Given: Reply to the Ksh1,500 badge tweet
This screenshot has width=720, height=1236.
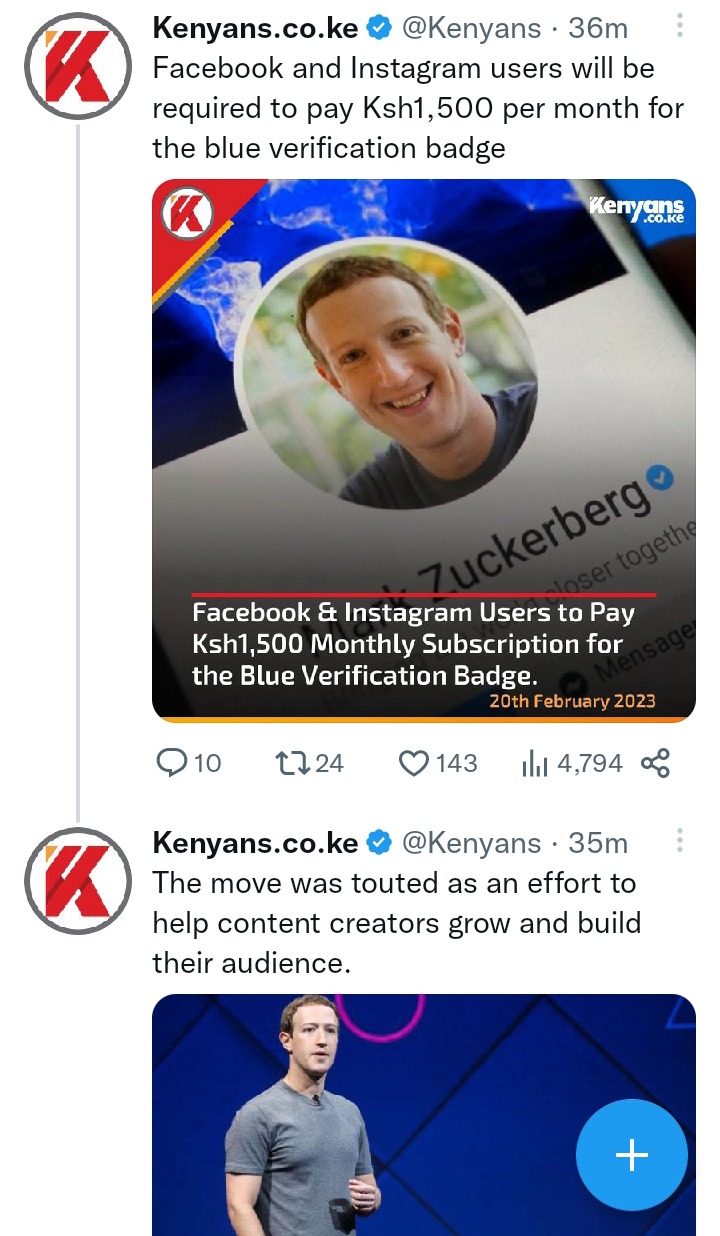Looking at the screenshot, I should pos(174,764).
